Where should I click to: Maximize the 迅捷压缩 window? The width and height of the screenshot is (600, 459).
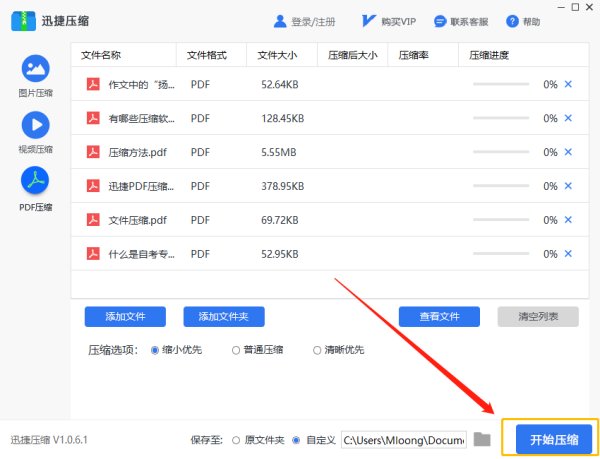[576, 7]
